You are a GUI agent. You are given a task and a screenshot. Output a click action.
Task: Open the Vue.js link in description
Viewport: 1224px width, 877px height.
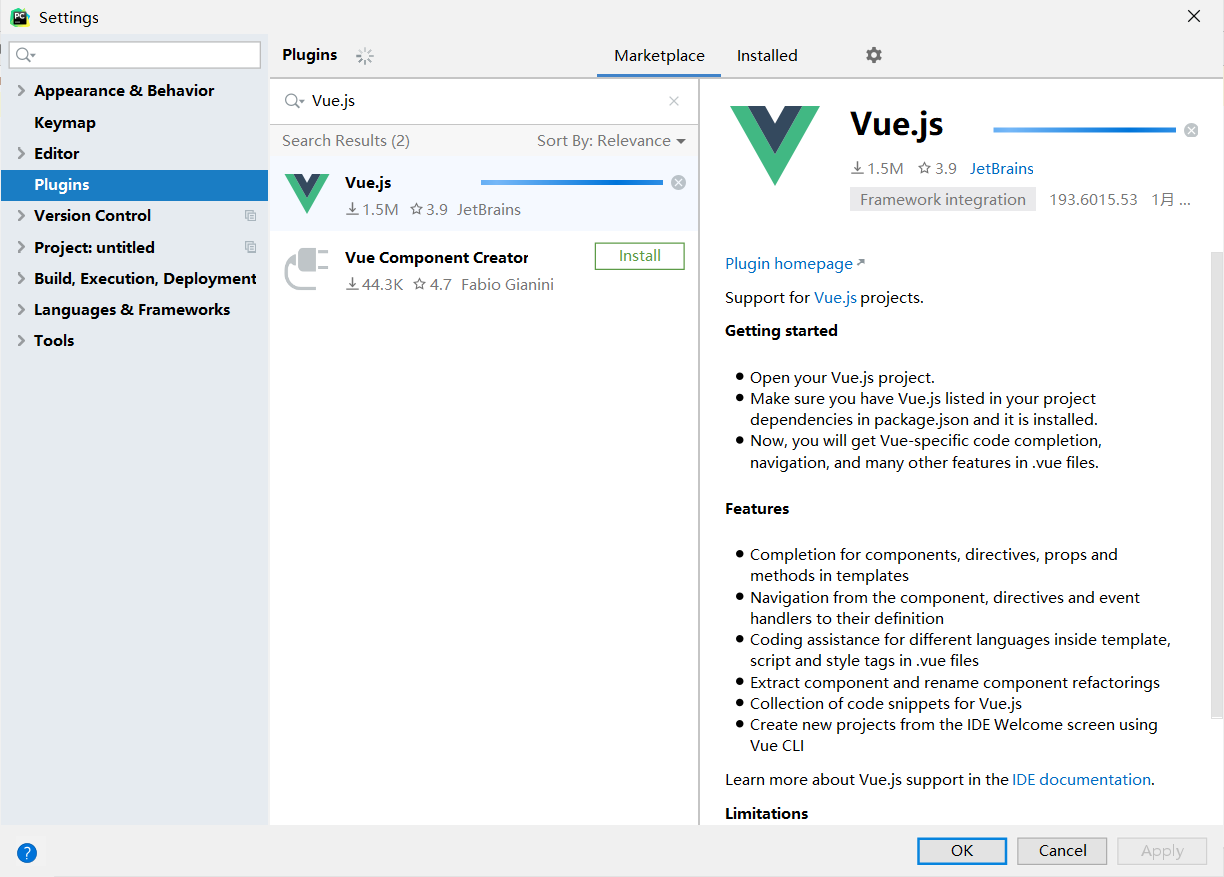835,297
